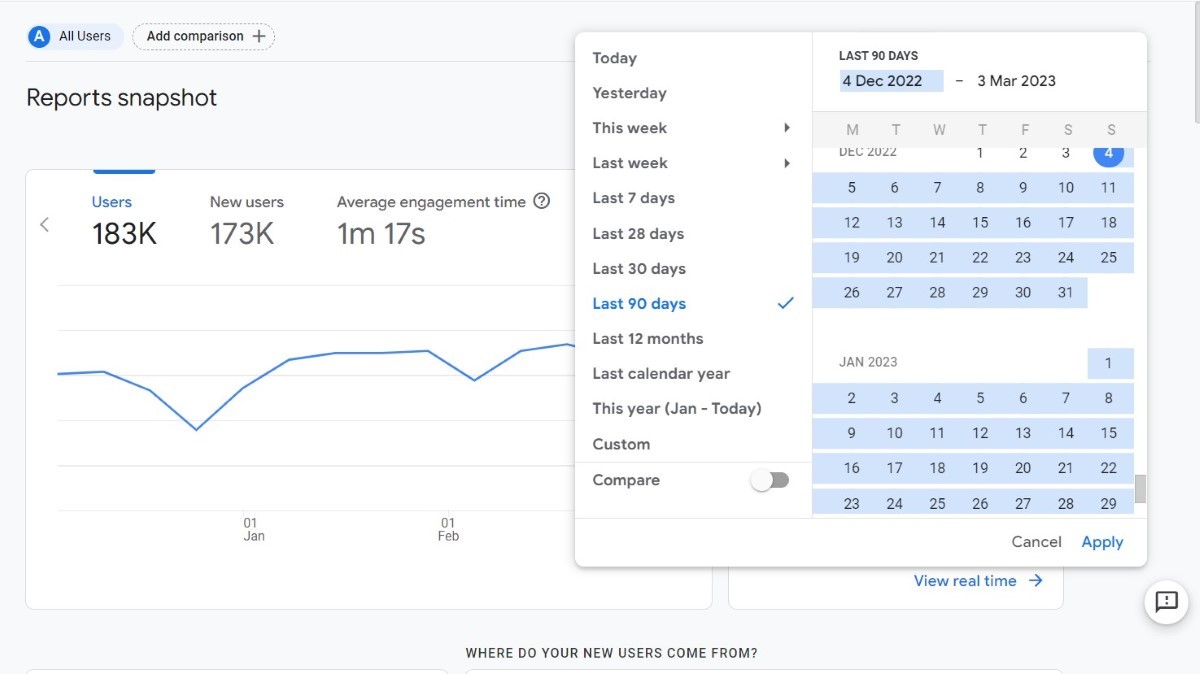Image resolution: width=1200 pixels, height=674 pixels.
Task: Click the arrow icon next to View real time
Action: coord(1036,581)
